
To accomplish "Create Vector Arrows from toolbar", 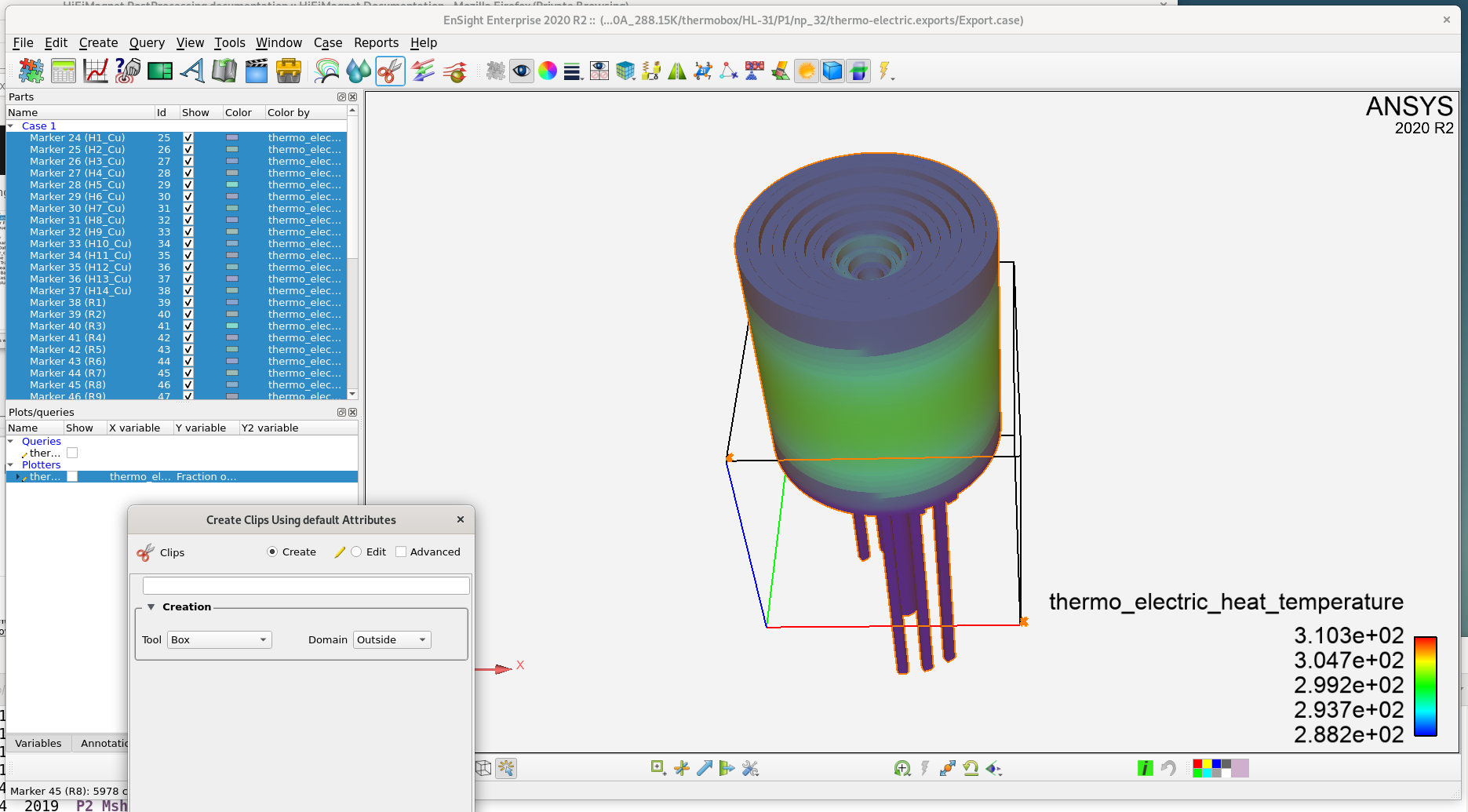I will (x=423, y=71).
